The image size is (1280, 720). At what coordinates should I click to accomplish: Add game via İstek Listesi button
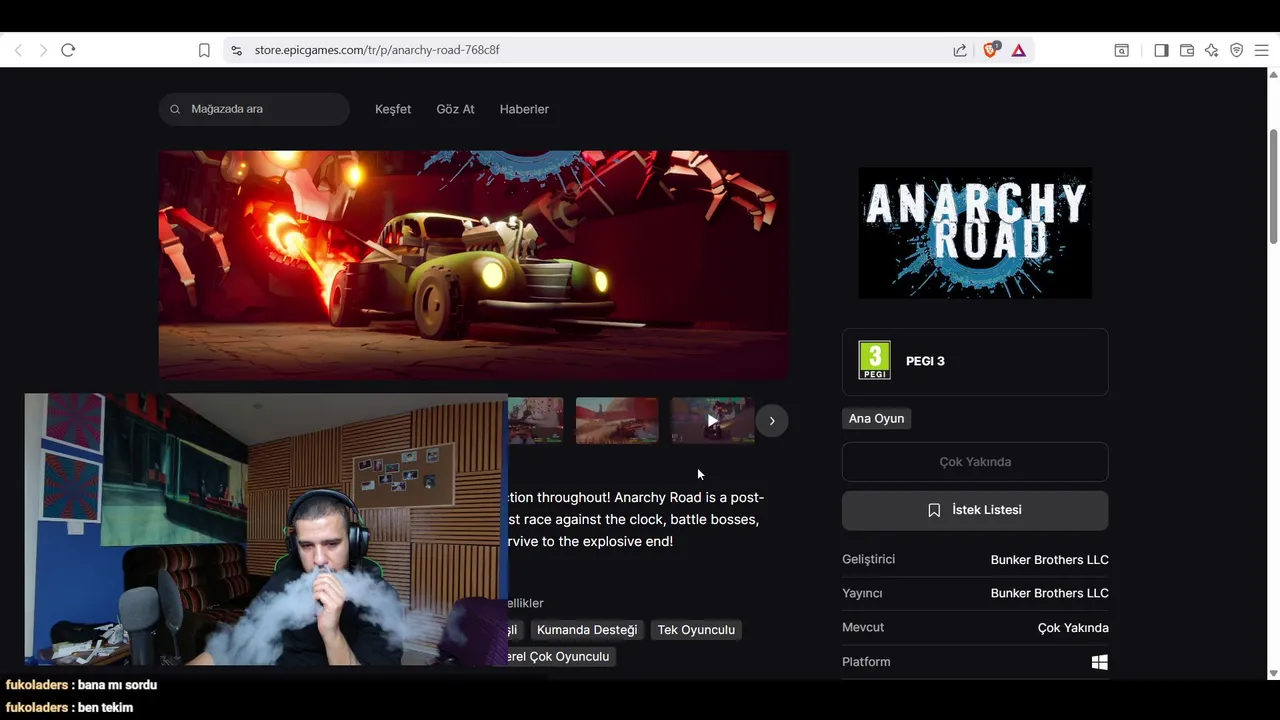click(975, 510)
